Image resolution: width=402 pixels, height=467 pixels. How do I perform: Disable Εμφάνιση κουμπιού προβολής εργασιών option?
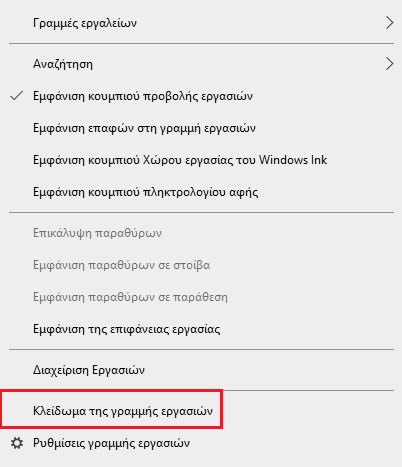coord(201,96)
